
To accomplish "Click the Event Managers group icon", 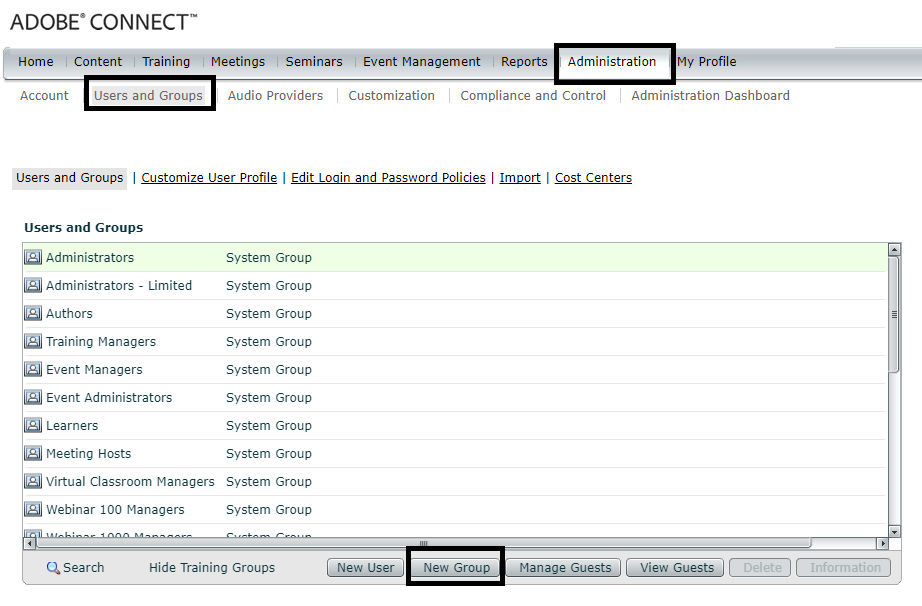I will click(x=33, y=370).
